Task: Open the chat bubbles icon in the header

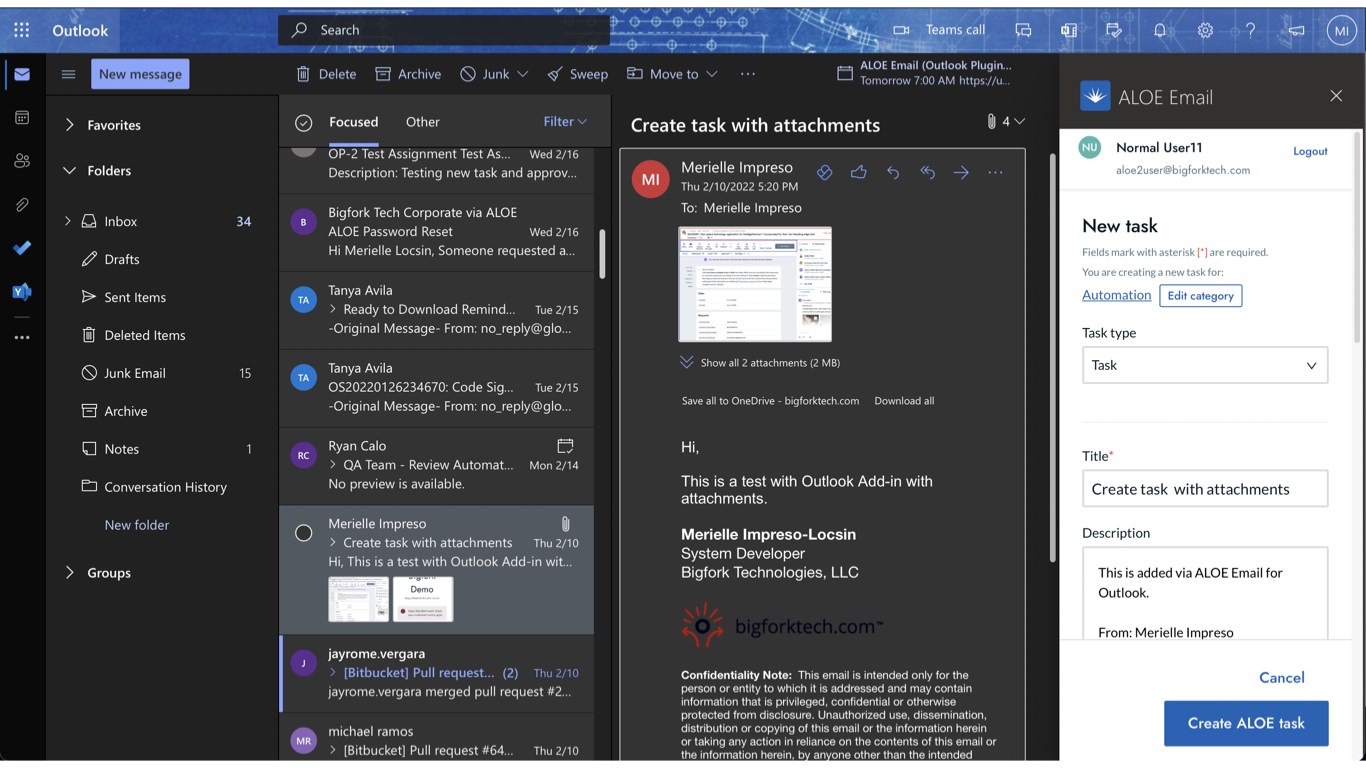Action: [1023, 30]
